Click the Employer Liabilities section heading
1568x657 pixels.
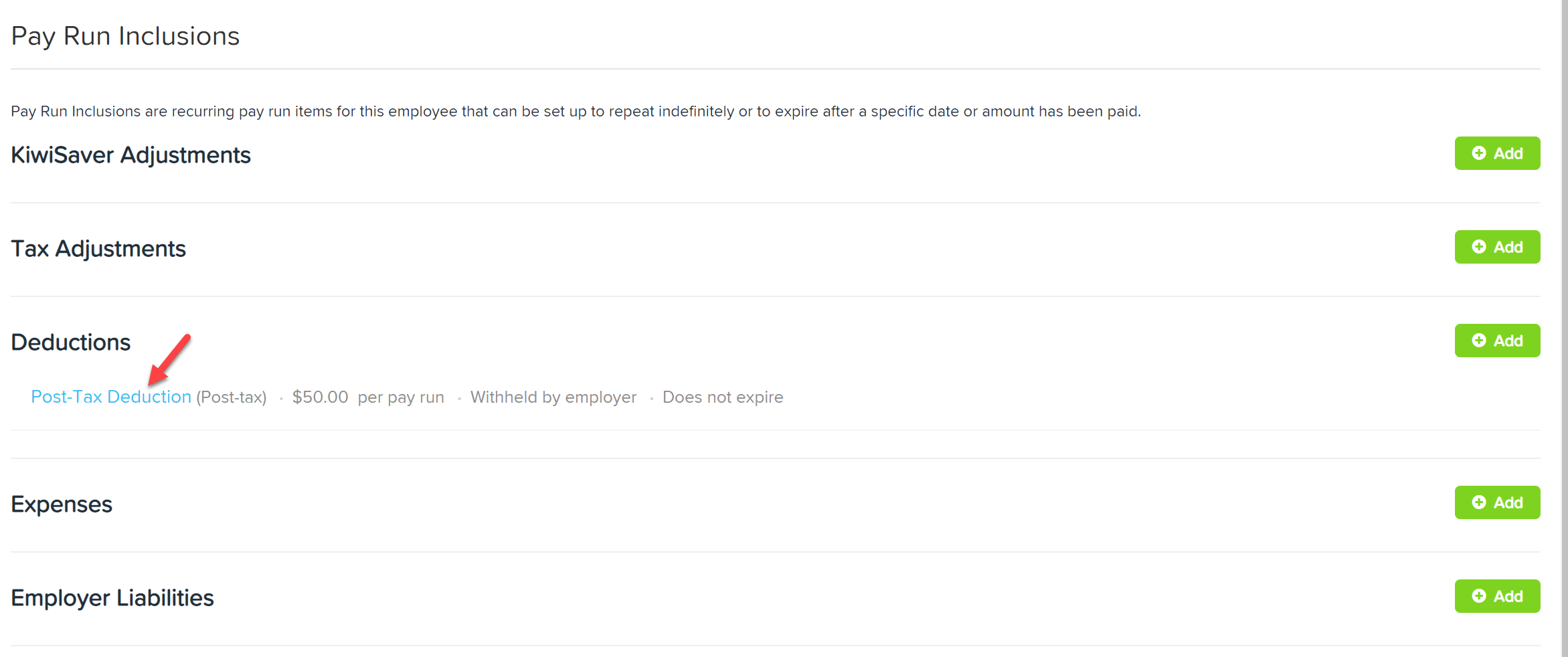coord(112,598)
